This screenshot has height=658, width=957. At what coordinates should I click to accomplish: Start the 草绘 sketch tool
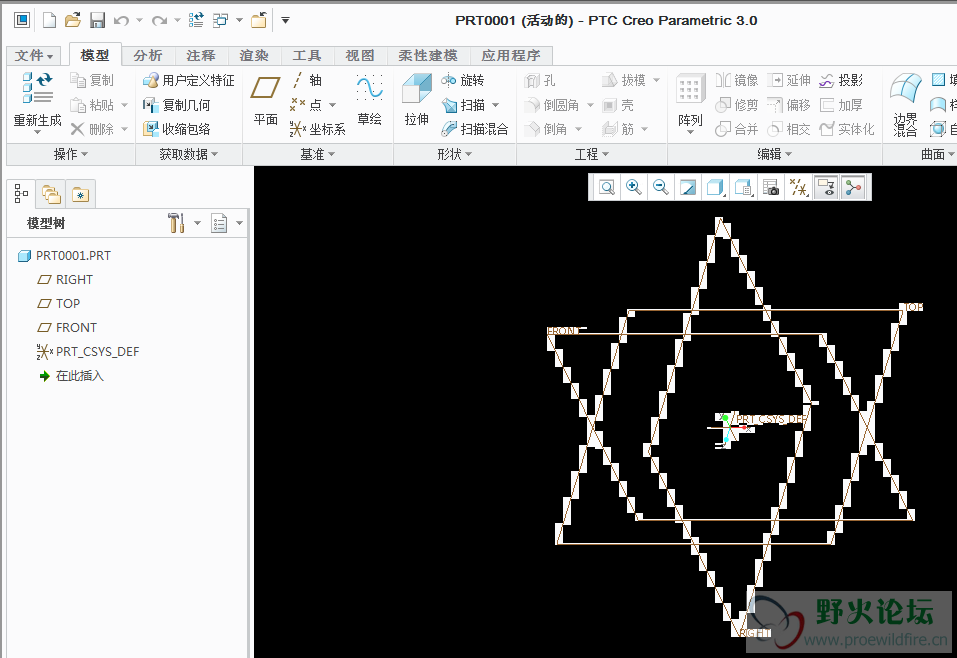tap(369, 101)
